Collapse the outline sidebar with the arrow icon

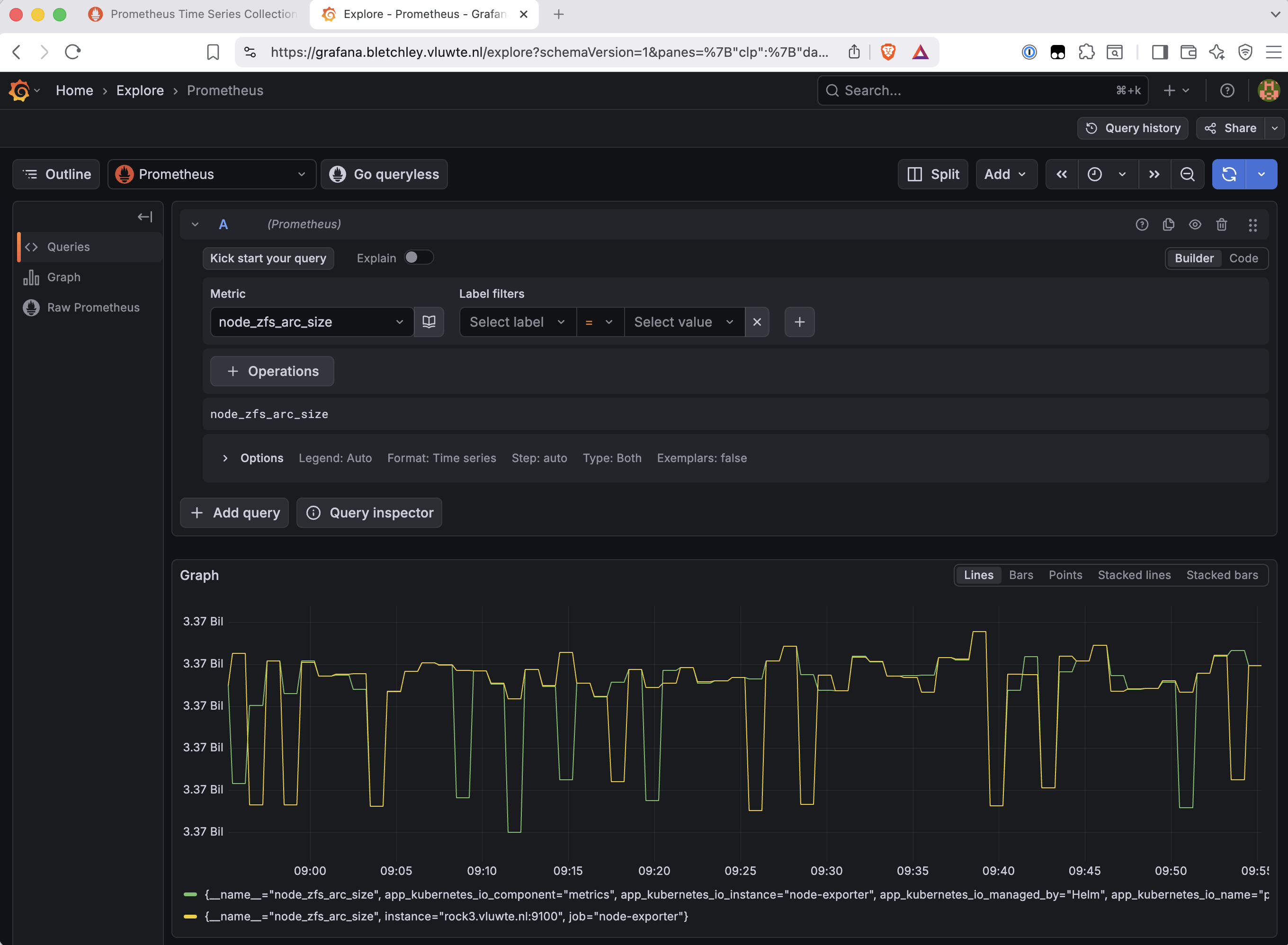point(145,217)
